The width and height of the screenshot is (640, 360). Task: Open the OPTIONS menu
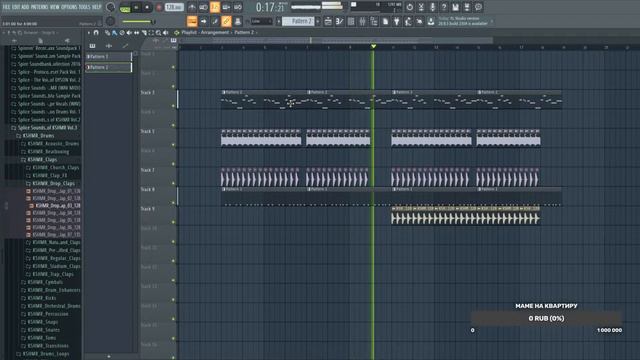(70, 7)
